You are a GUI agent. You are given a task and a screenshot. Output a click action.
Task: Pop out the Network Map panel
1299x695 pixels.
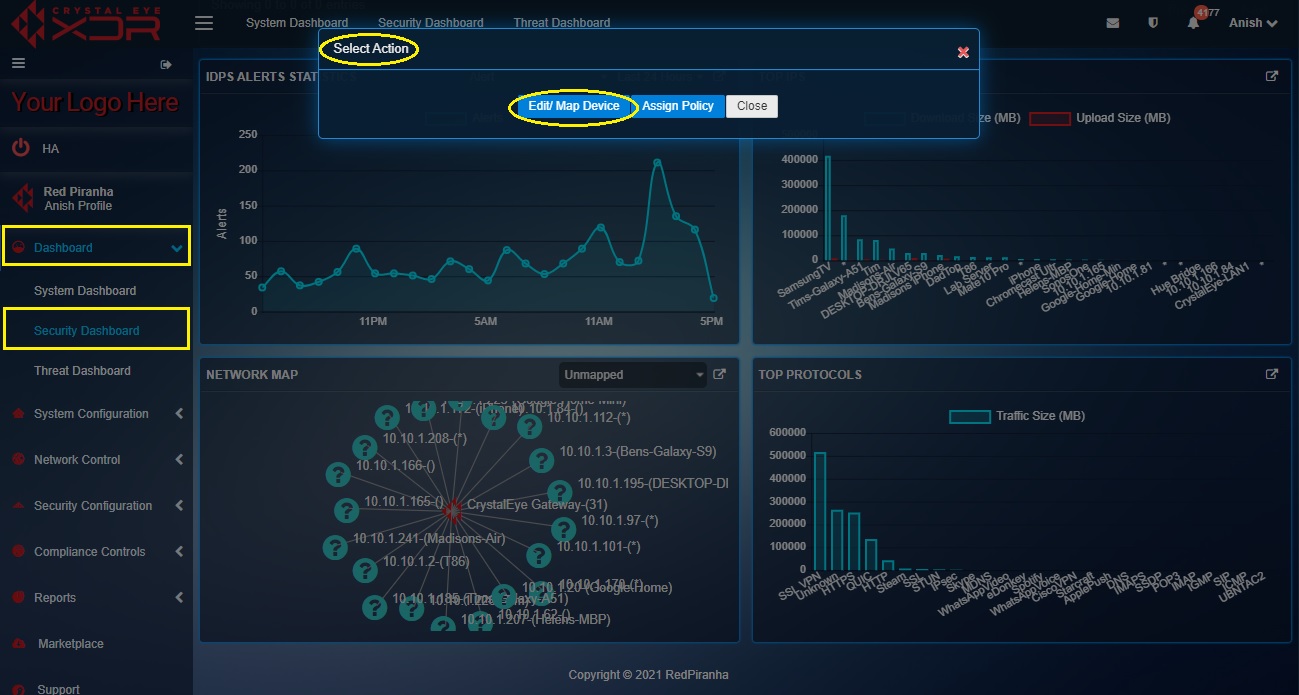pyautogui.click(x=719, y=375)
